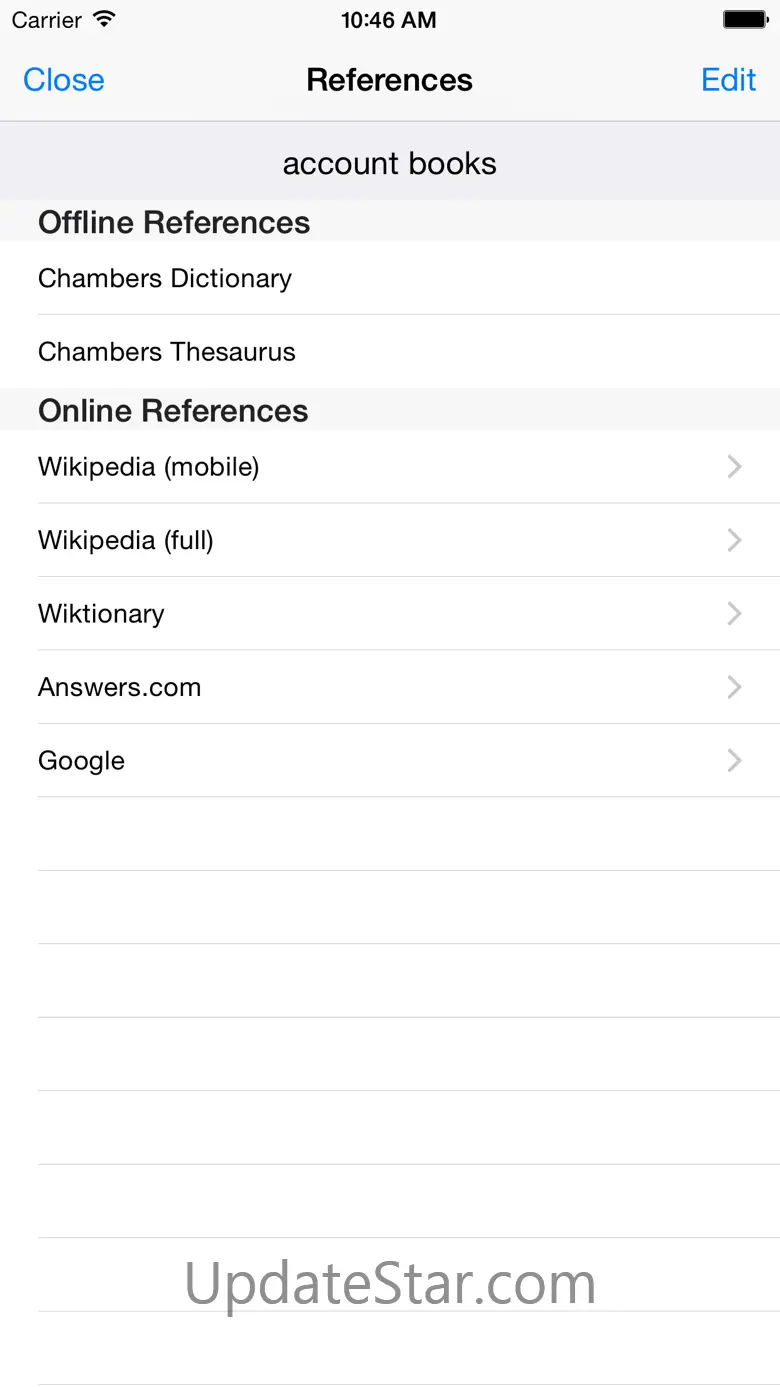Select Chambers Thesaurus entry
The image size is (780, 1387).
click(167, 352)
